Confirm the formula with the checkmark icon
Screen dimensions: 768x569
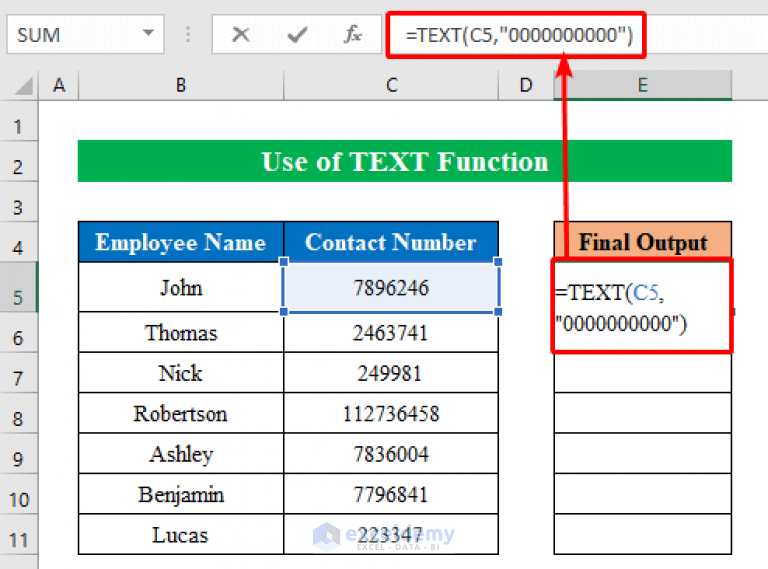point(297,35)
